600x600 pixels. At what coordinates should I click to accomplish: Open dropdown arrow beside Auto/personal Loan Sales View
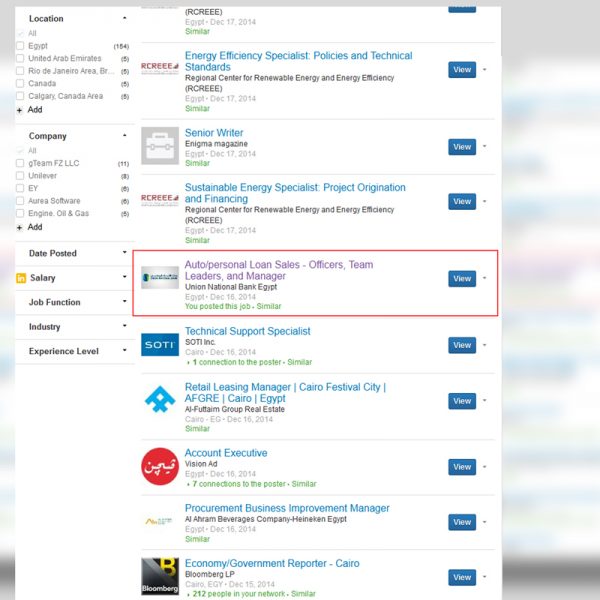[484, 278]
